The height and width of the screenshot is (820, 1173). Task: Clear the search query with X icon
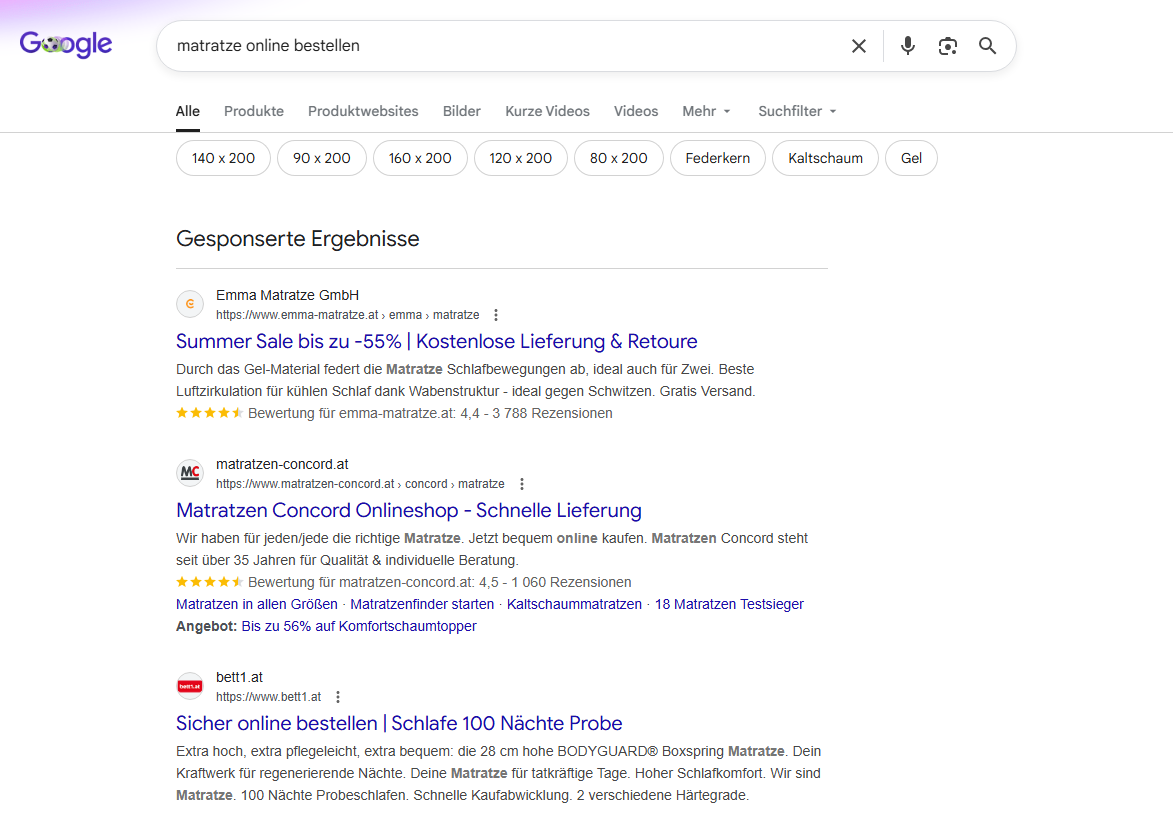click(859, 46)
